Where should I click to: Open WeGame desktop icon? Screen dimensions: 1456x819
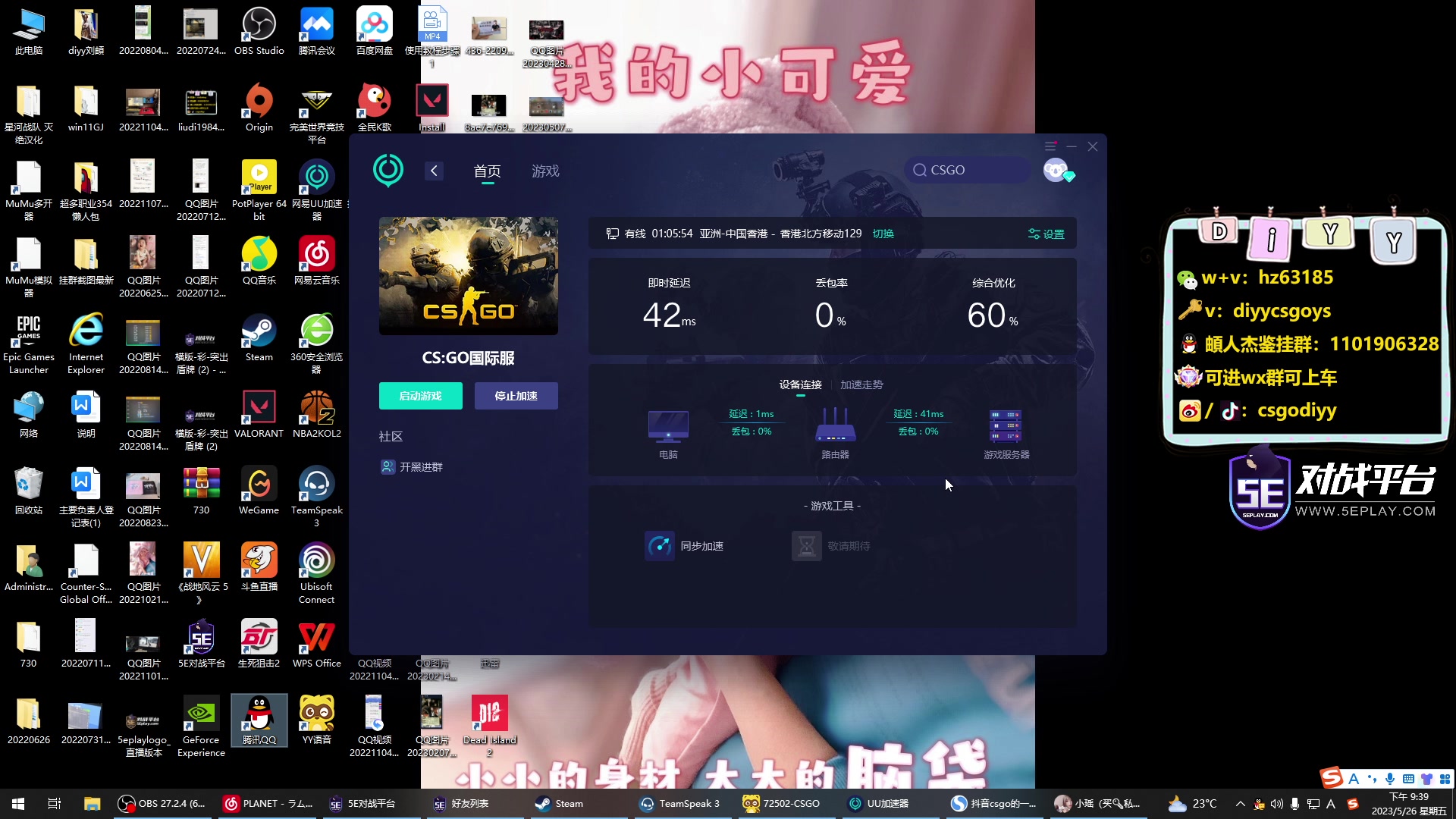click(259, 491)
